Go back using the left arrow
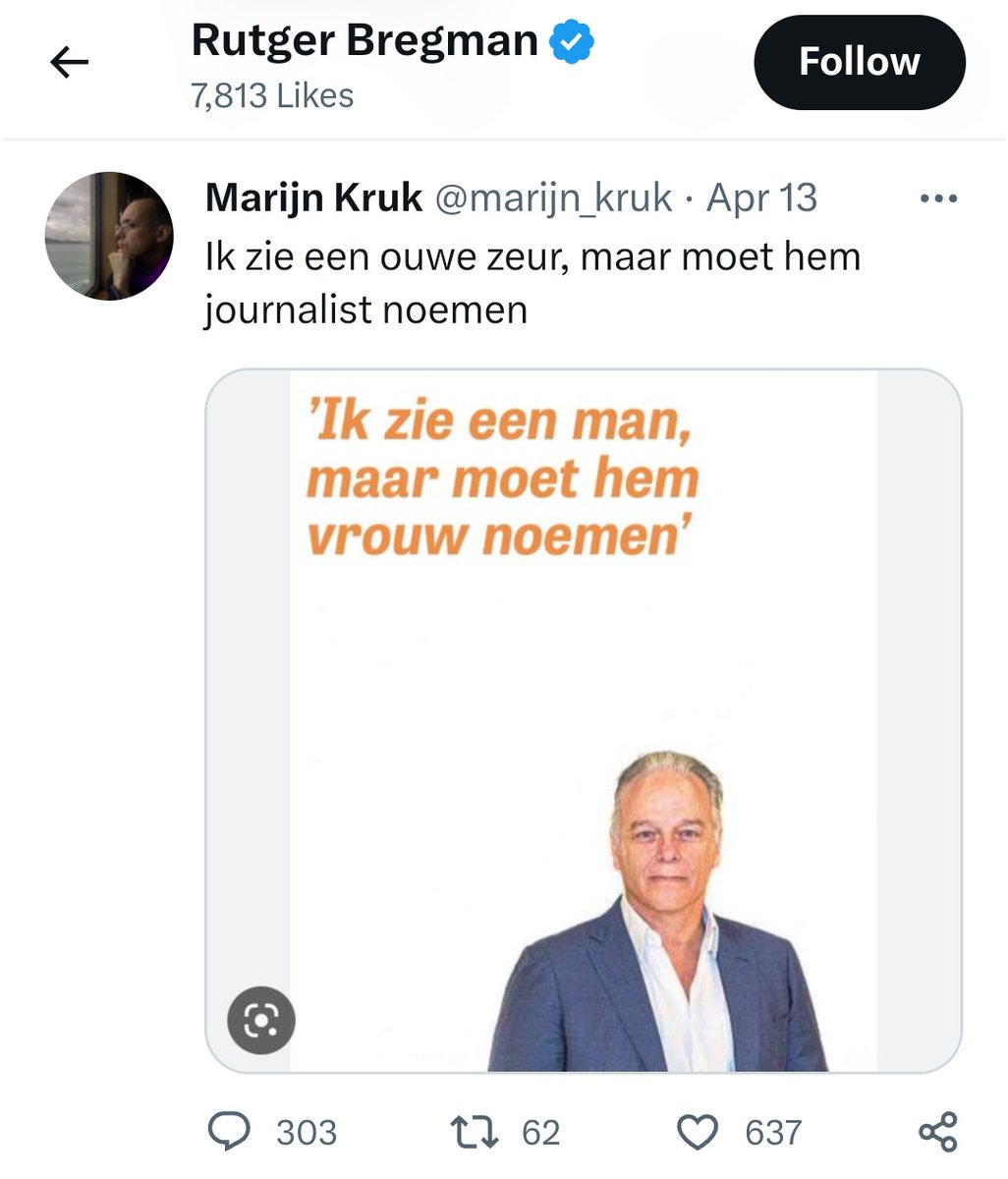This screenshot has width=1008, height=1179. (x=69, y=64)
